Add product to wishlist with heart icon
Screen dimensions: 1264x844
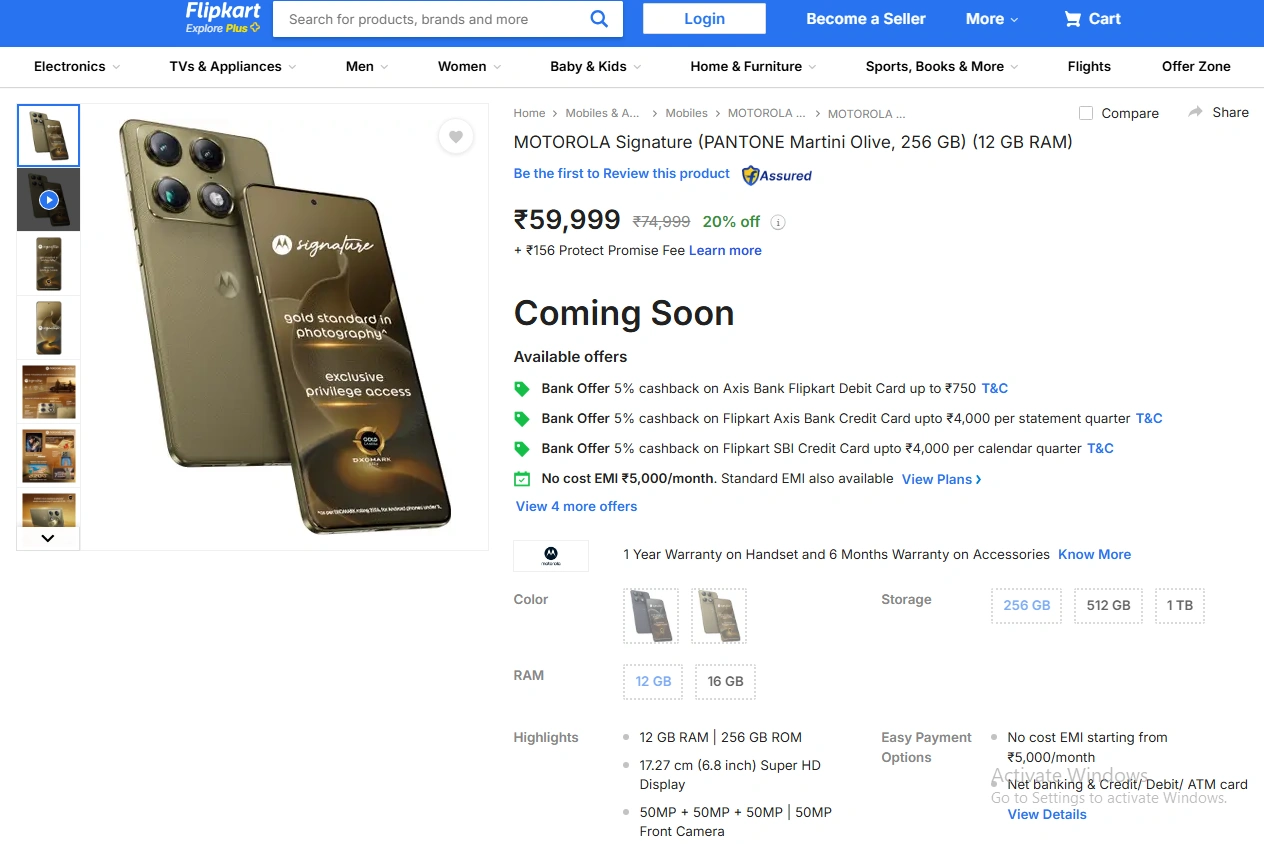[456, 137]
